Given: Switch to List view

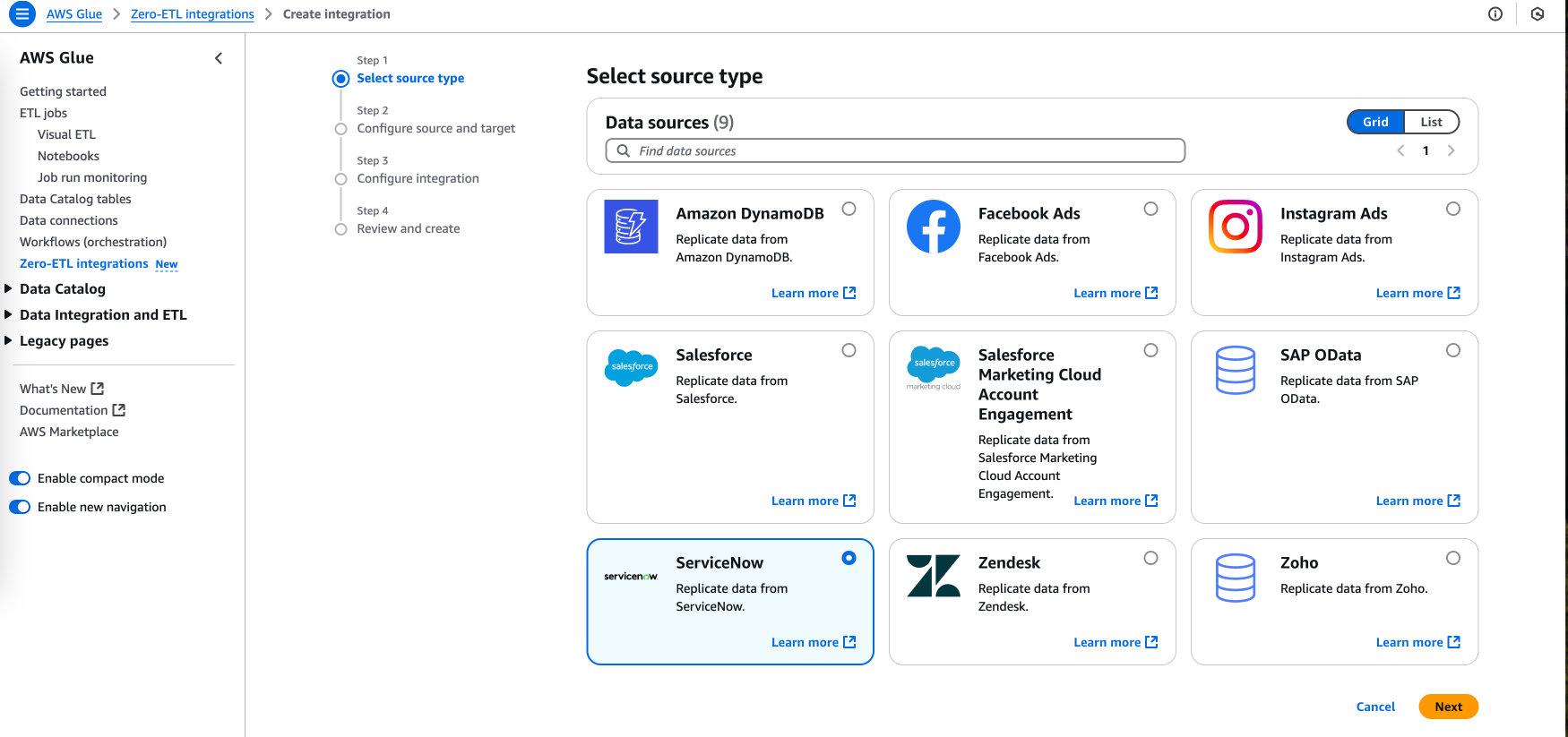Looking at the screenshot, I should pos(1431,122).
